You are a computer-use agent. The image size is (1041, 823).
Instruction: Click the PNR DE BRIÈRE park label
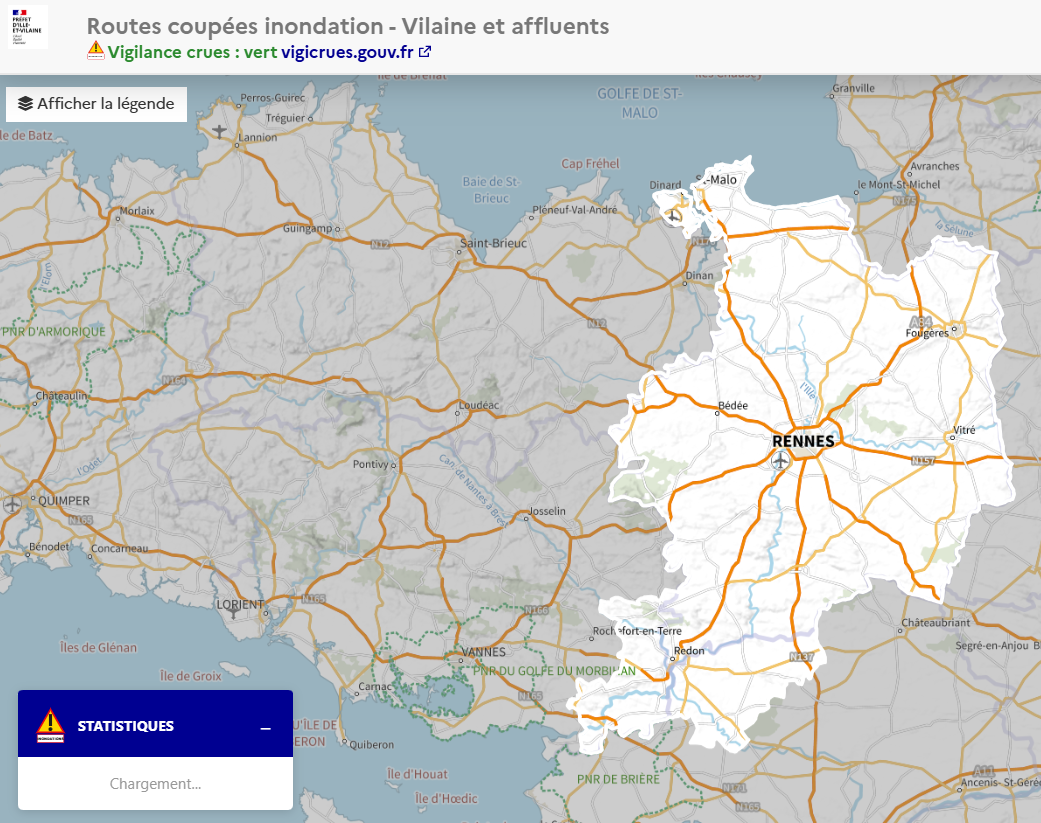point(618,779)
